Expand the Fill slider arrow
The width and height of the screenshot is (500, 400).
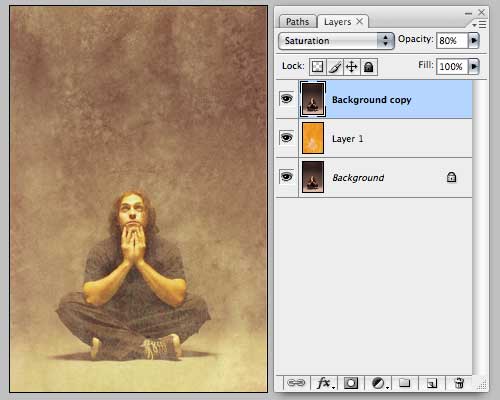point(474,66)
